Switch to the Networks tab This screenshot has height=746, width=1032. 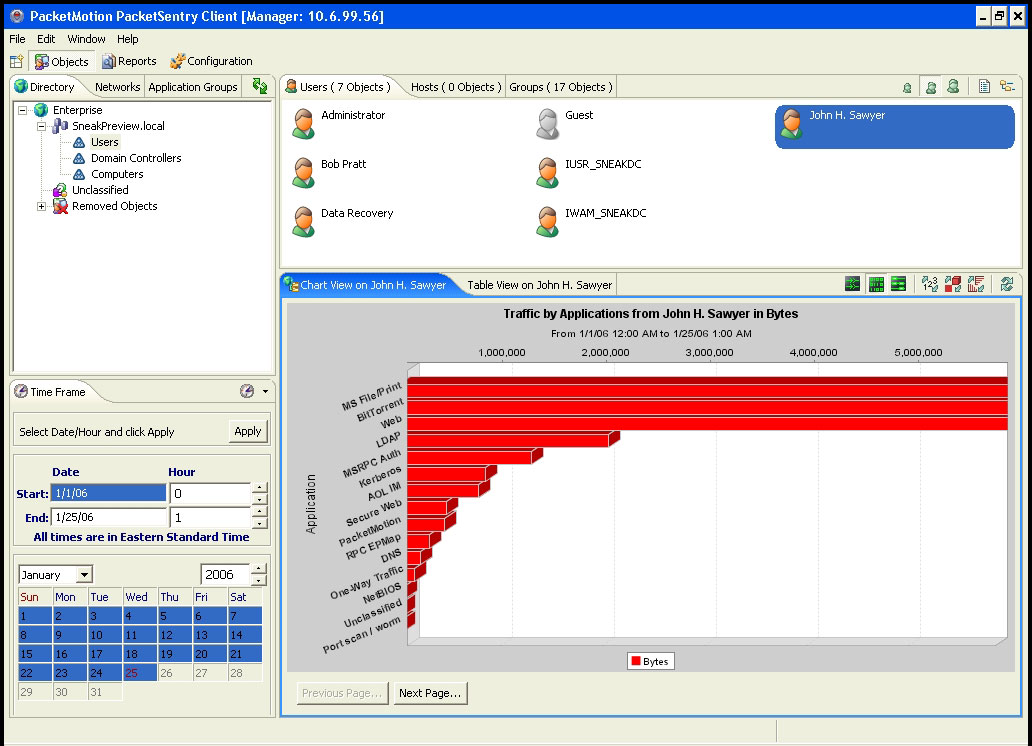click(x=117, y=87)
